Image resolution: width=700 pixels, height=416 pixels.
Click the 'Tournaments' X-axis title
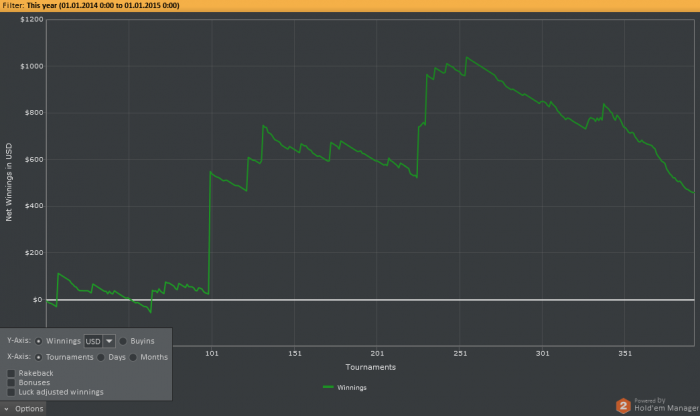(371, 367)
